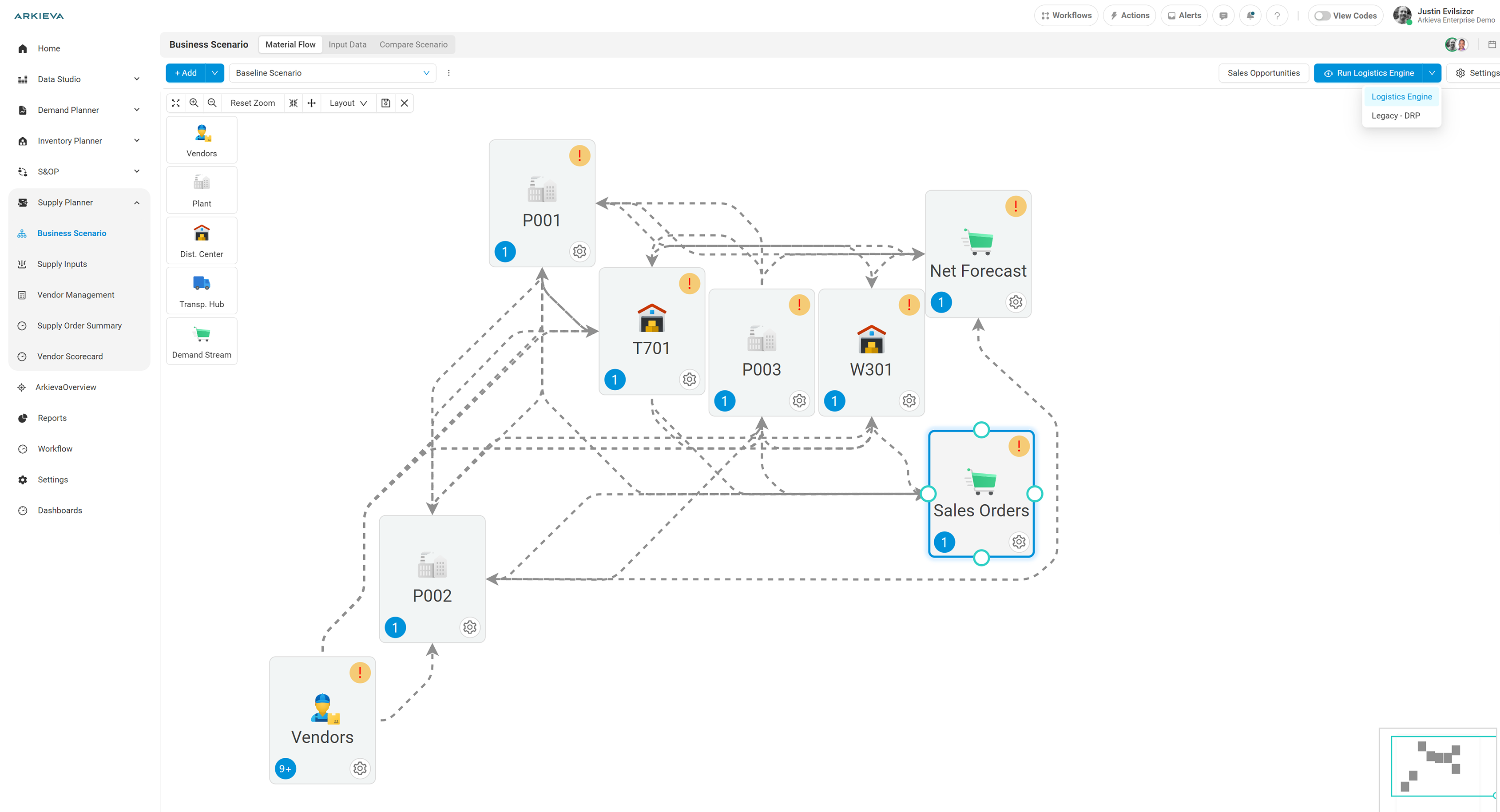The width and height of the screenshot is (1500, 812).
Task: Select the Transp. Hub palette item
Action: coord(202,290)
